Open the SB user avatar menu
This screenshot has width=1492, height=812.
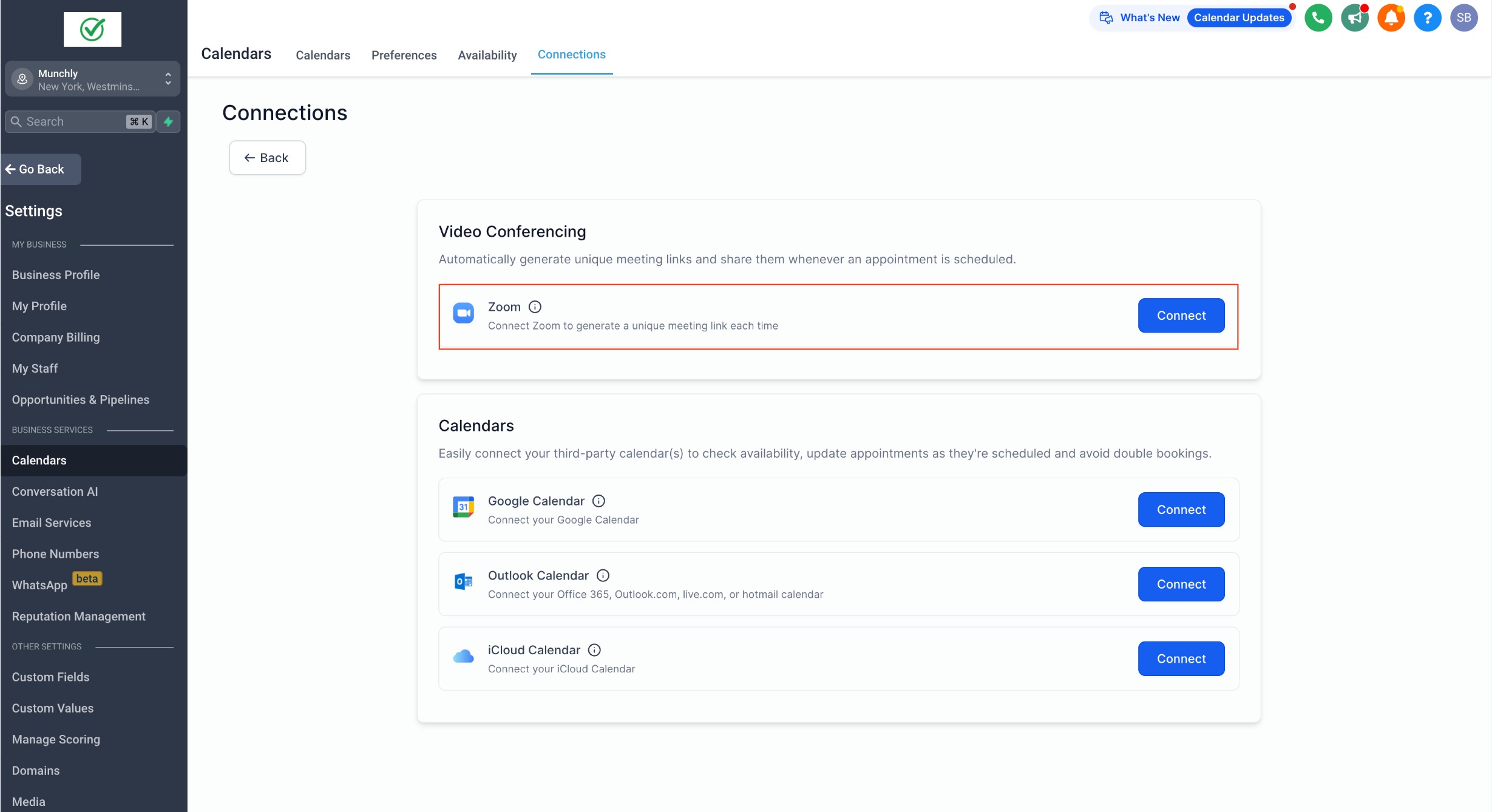(x=1463, y=18)
